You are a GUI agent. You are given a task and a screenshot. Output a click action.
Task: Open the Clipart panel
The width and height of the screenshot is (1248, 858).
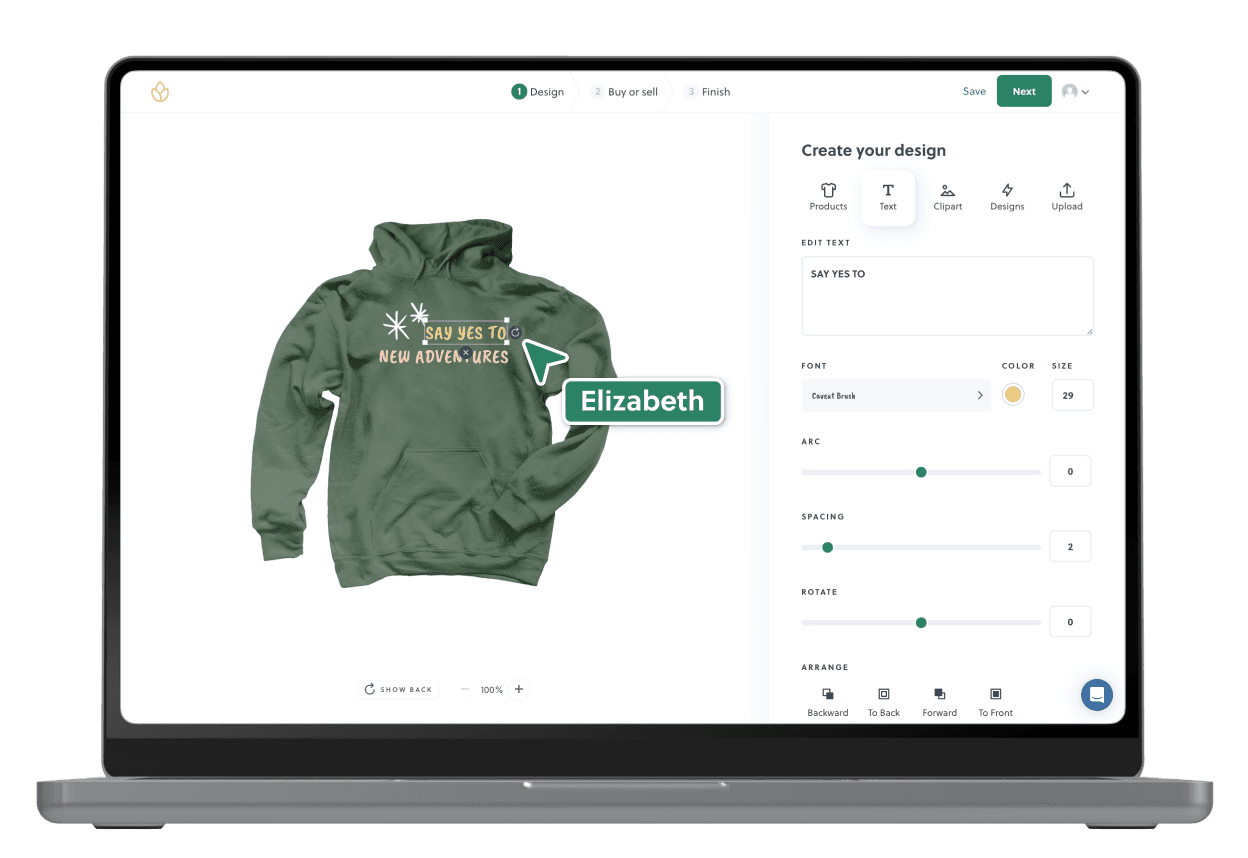[947, 196]
